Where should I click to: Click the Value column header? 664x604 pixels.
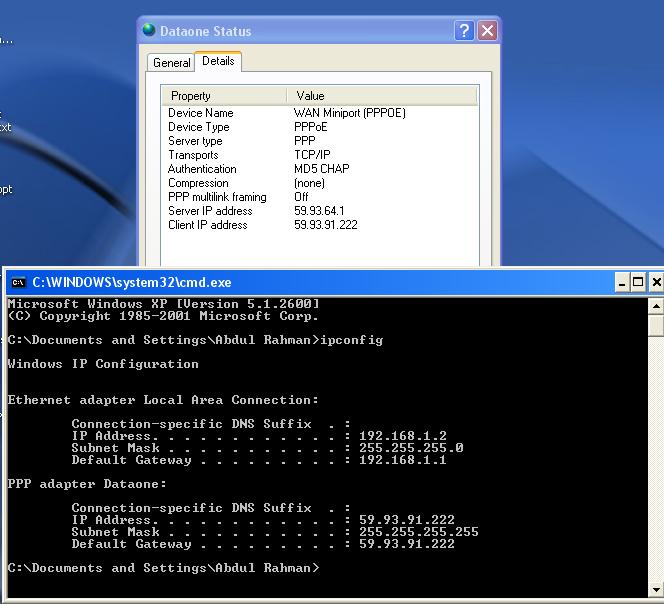click(x=382, y=96)
